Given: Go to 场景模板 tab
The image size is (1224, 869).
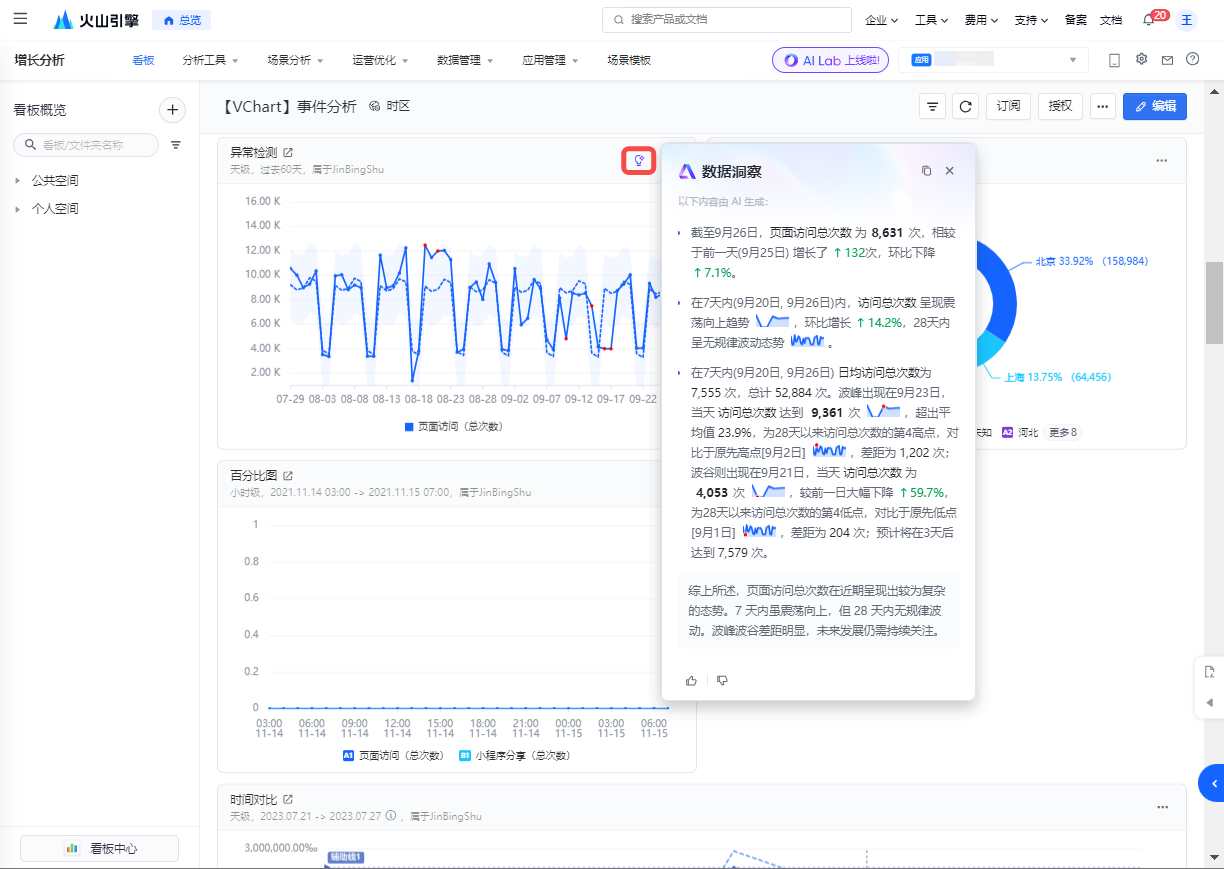Looking at the screenshot, I should 629,60.
